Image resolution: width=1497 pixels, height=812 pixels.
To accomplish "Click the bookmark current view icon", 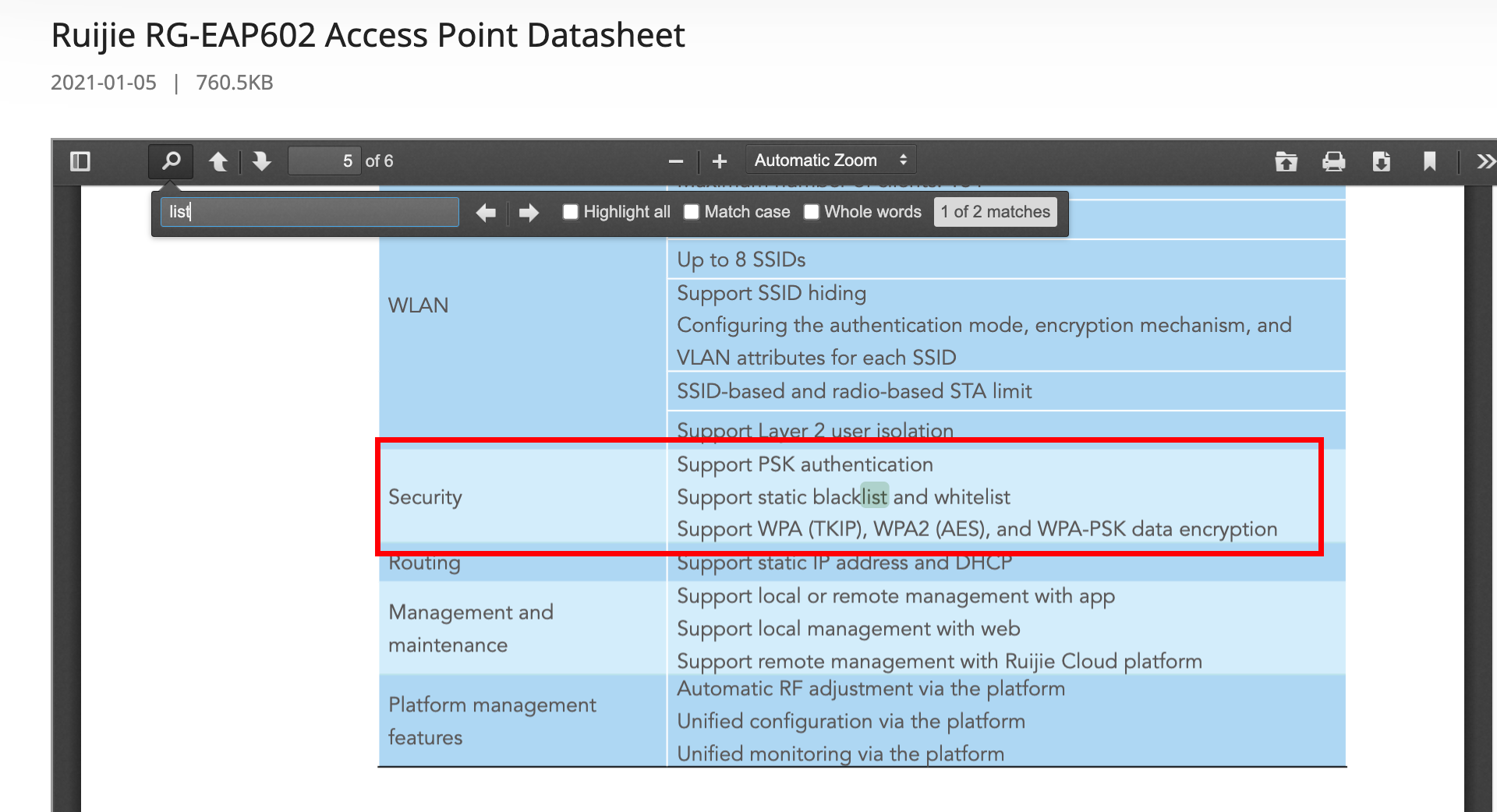I will tap(1429, 161).
